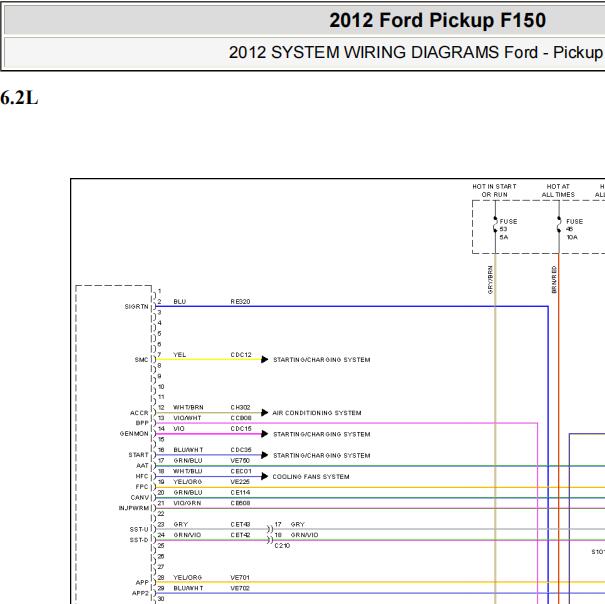Click the "C210" connector label
605x604 pixels.
coord(282,546)
